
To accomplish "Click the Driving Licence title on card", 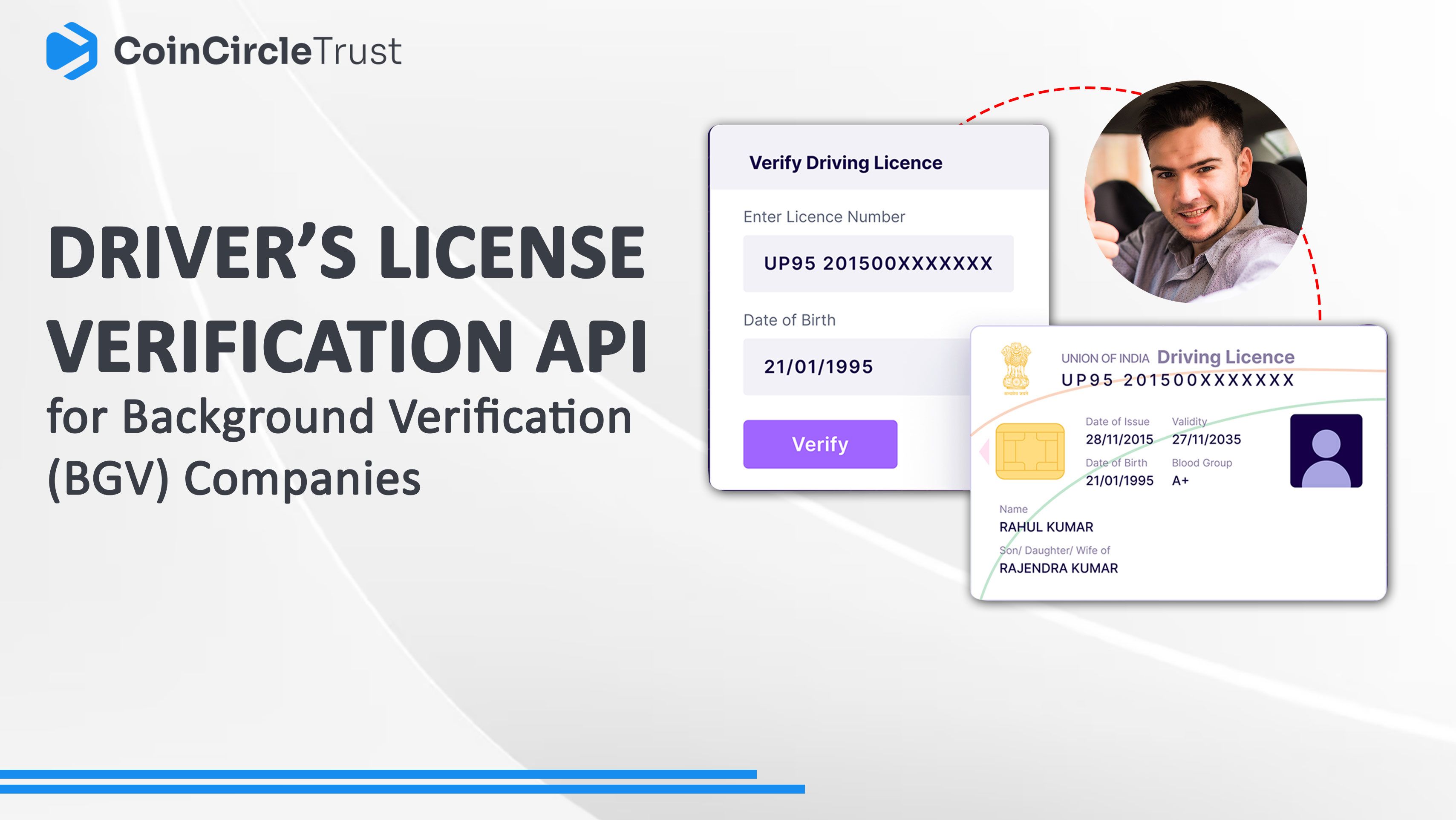I will 1225,357.
